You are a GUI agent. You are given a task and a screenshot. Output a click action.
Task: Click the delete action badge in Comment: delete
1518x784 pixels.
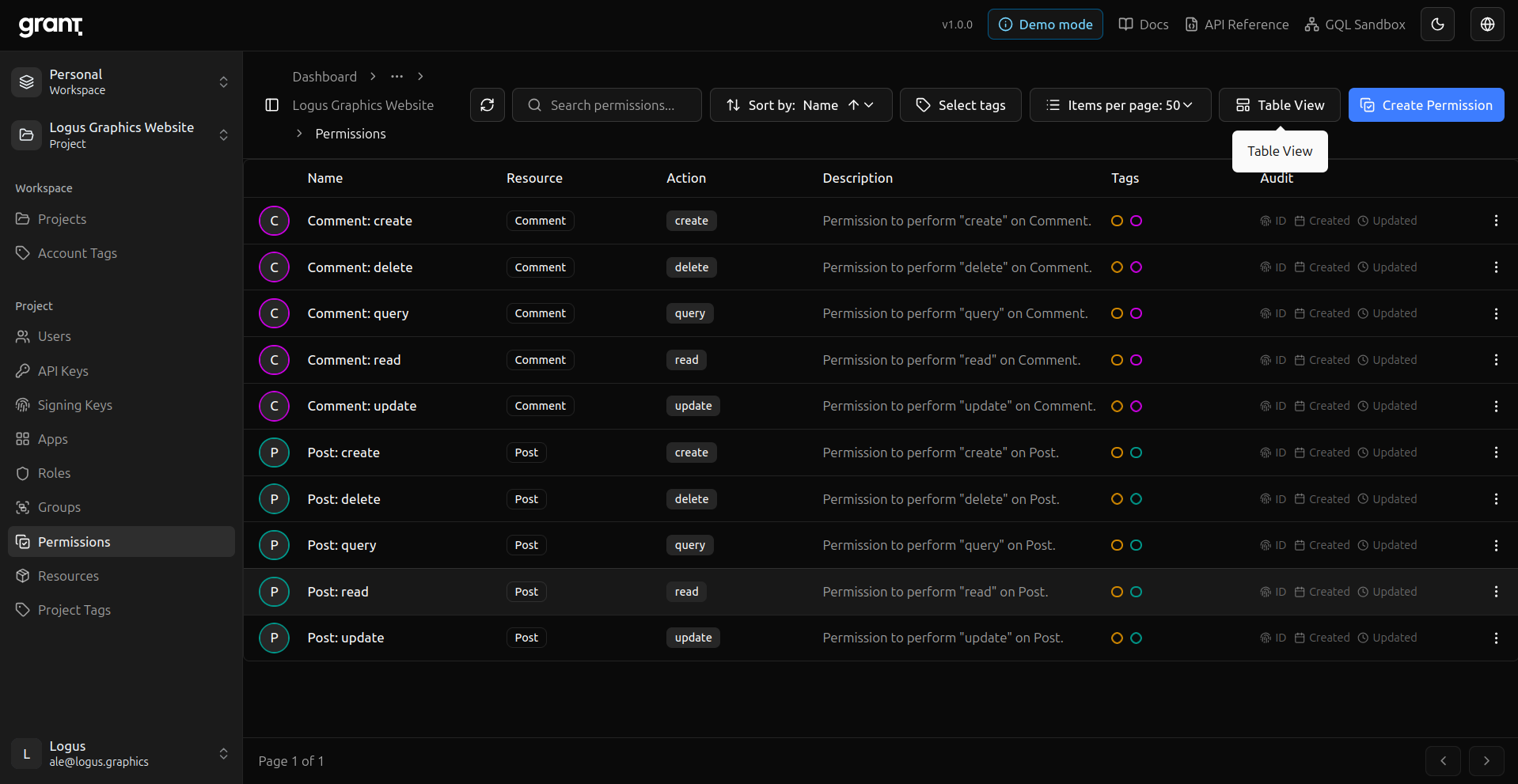[692, 267]
